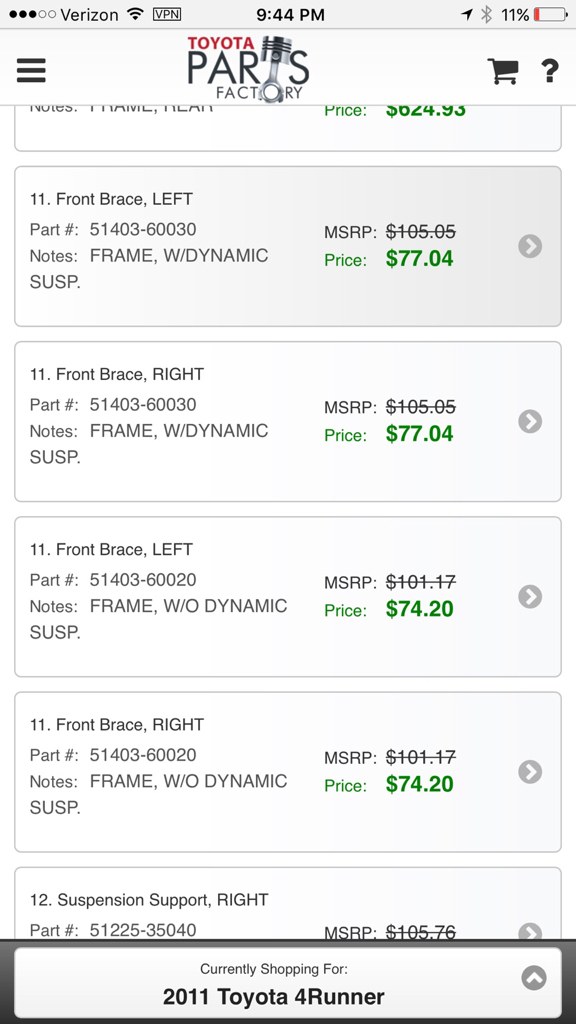Open arrow for Front Brace RIGHT 51403-60030

pyautogui.click(x=530, y=421)
